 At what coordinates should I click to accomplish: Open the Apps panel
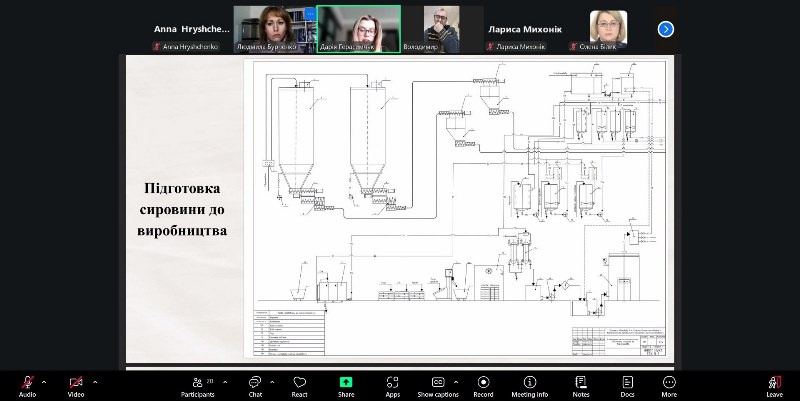(x=393, y=383)
